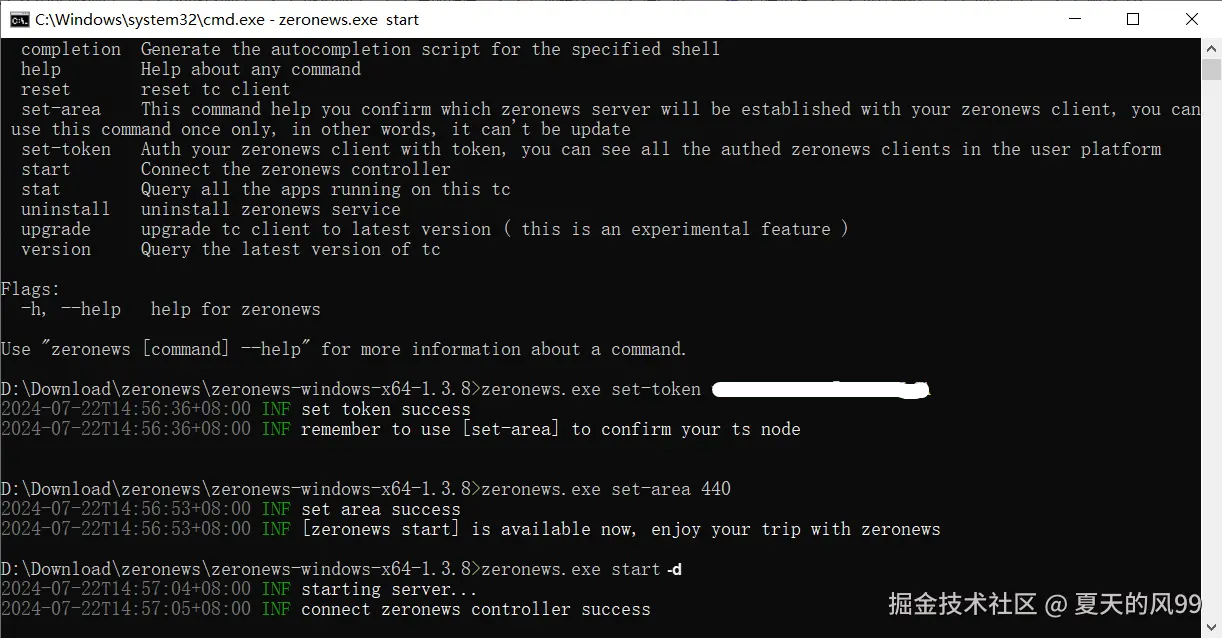Click the scrollbar up arrow
The width and height of the screenshot is (1222, 638).
point(1211,47)
